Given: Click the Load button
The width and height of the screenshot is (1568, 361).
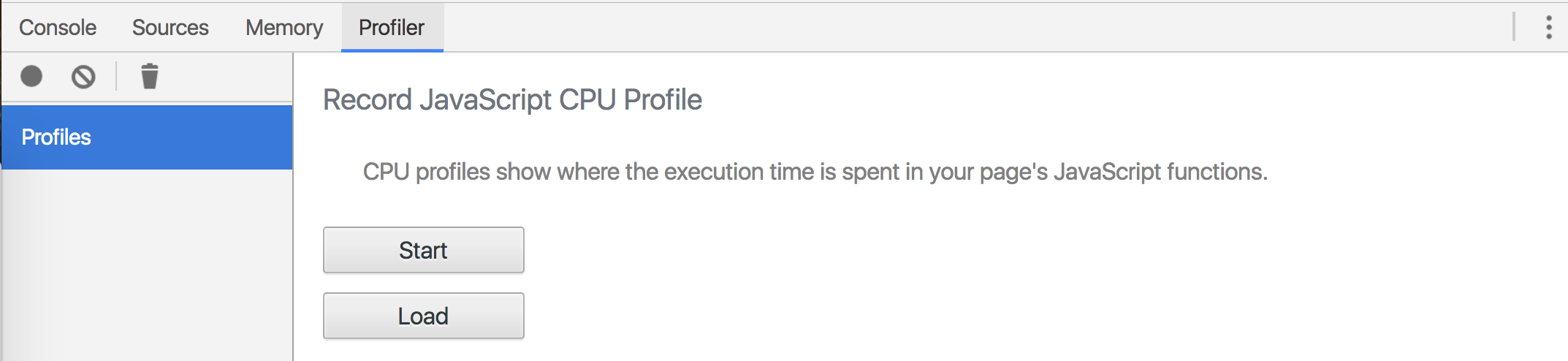Looking at the screenshot, I should pyautogui.click(x=423, y=316).
